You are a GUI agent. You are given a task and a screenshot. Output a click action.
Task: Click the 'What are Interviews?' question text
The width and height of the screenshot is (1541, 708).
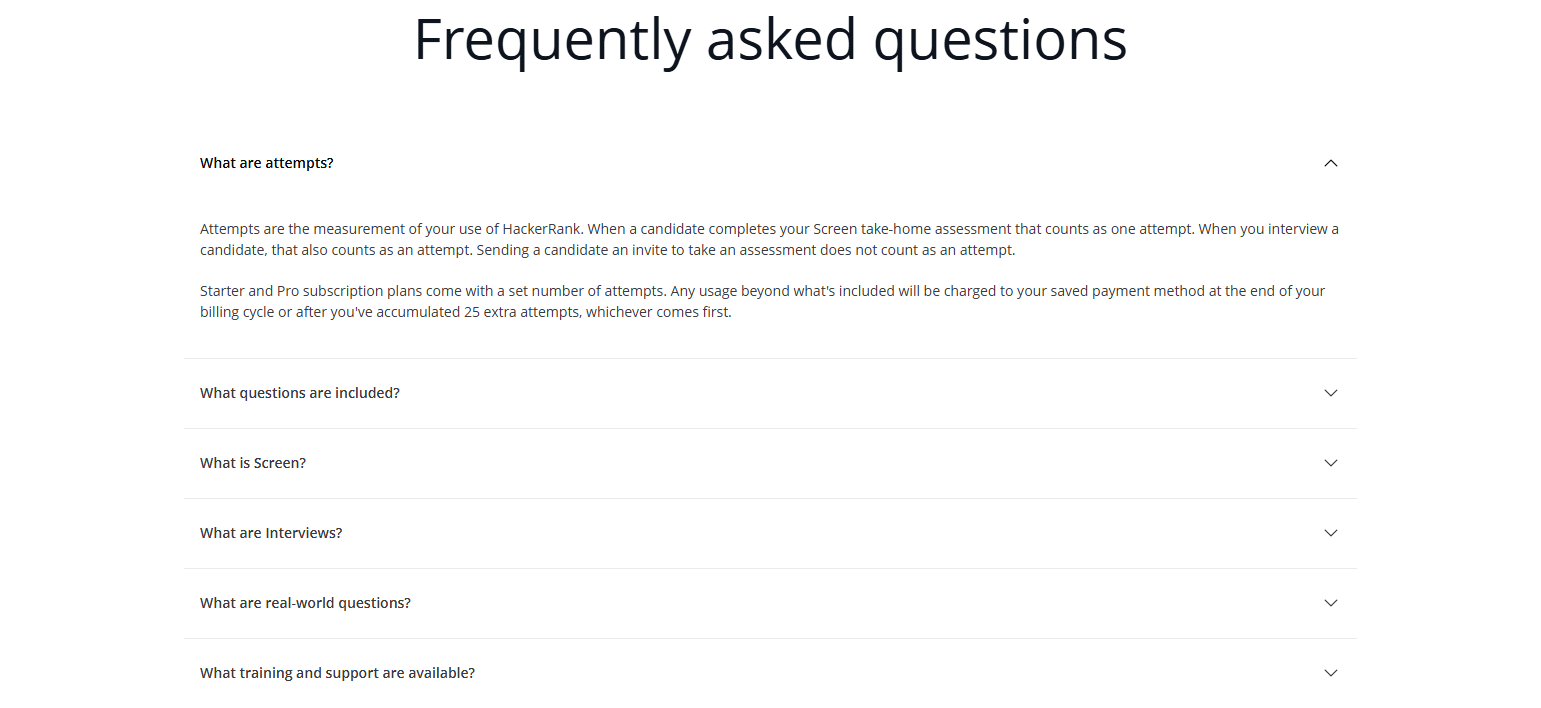(x=271, y=533)
